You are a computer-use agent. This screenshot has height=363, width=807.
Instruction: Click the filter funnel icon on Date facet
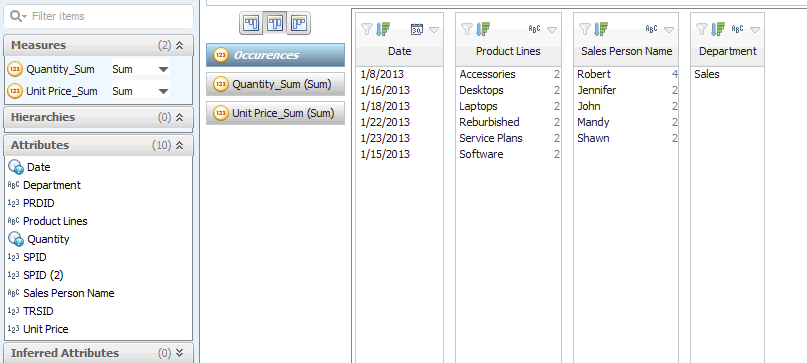tap(366, 29)
